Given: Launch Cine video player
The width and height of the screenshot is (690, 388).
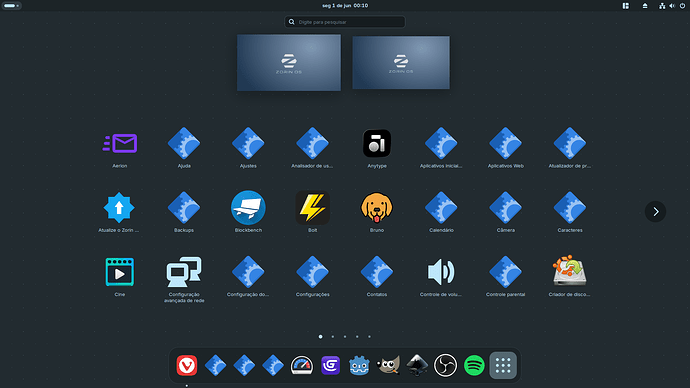Looking at the screenshot, I should 120,272.
